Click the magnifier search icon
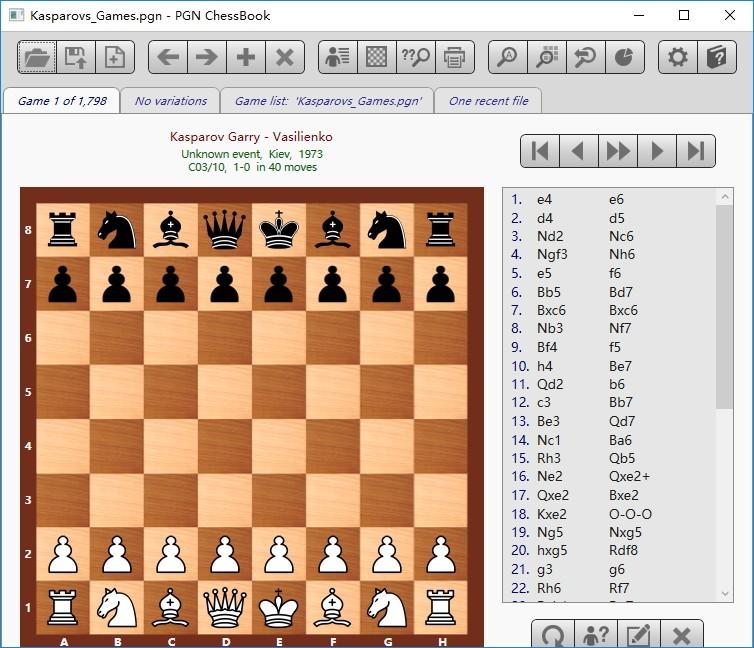 tap(508, 57)
